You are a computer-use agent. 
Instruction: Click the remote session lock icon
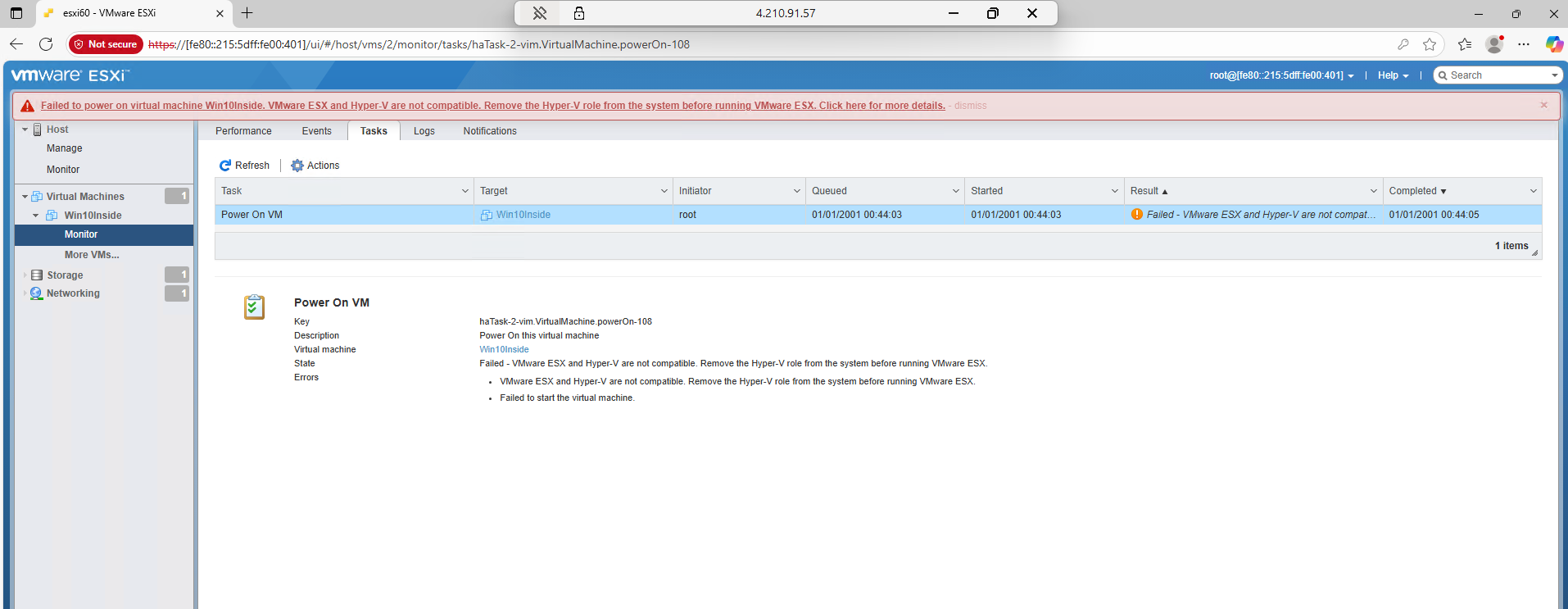point(579,13)
